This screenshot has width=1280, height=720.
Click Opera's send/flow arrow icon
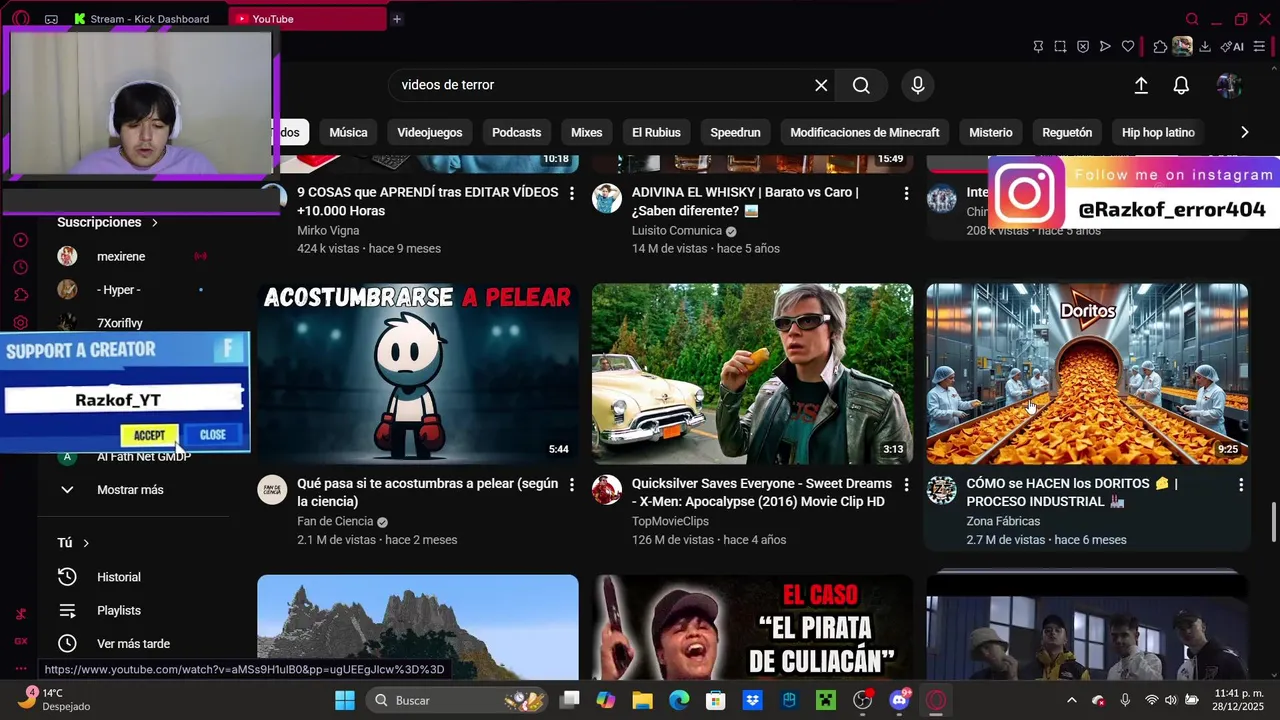click(1105, 46)
